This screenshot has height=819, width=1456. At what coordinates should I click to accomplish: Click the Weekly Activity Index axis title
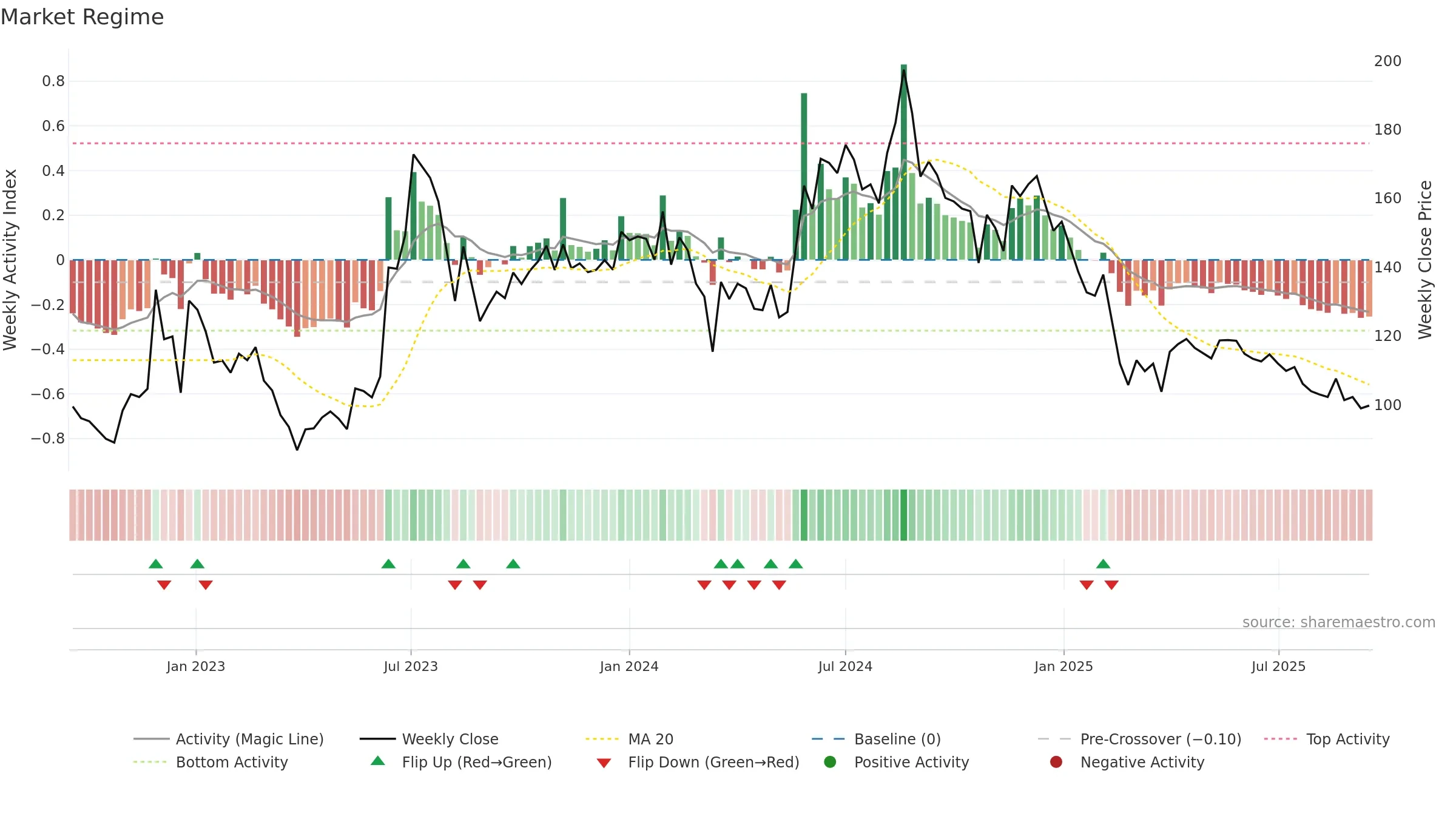pos(10,260)
